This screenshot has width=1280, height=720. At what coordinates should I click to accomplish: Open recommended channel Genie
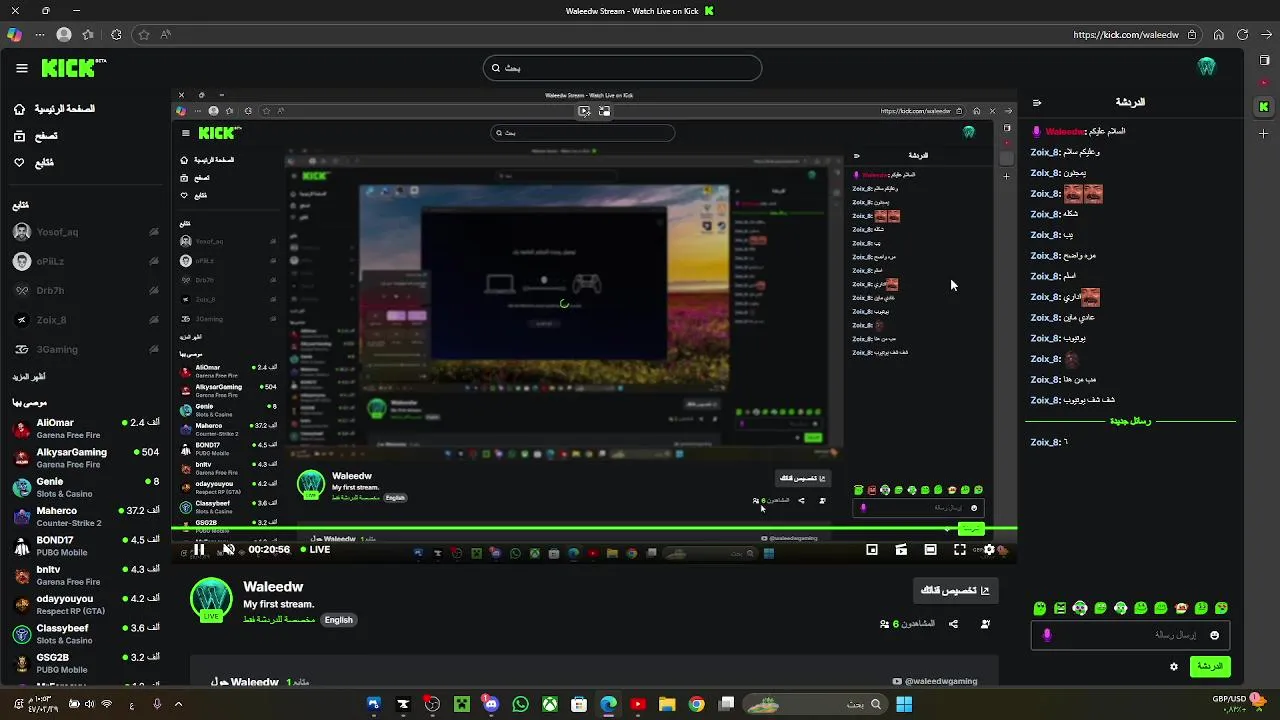[85, 487]
